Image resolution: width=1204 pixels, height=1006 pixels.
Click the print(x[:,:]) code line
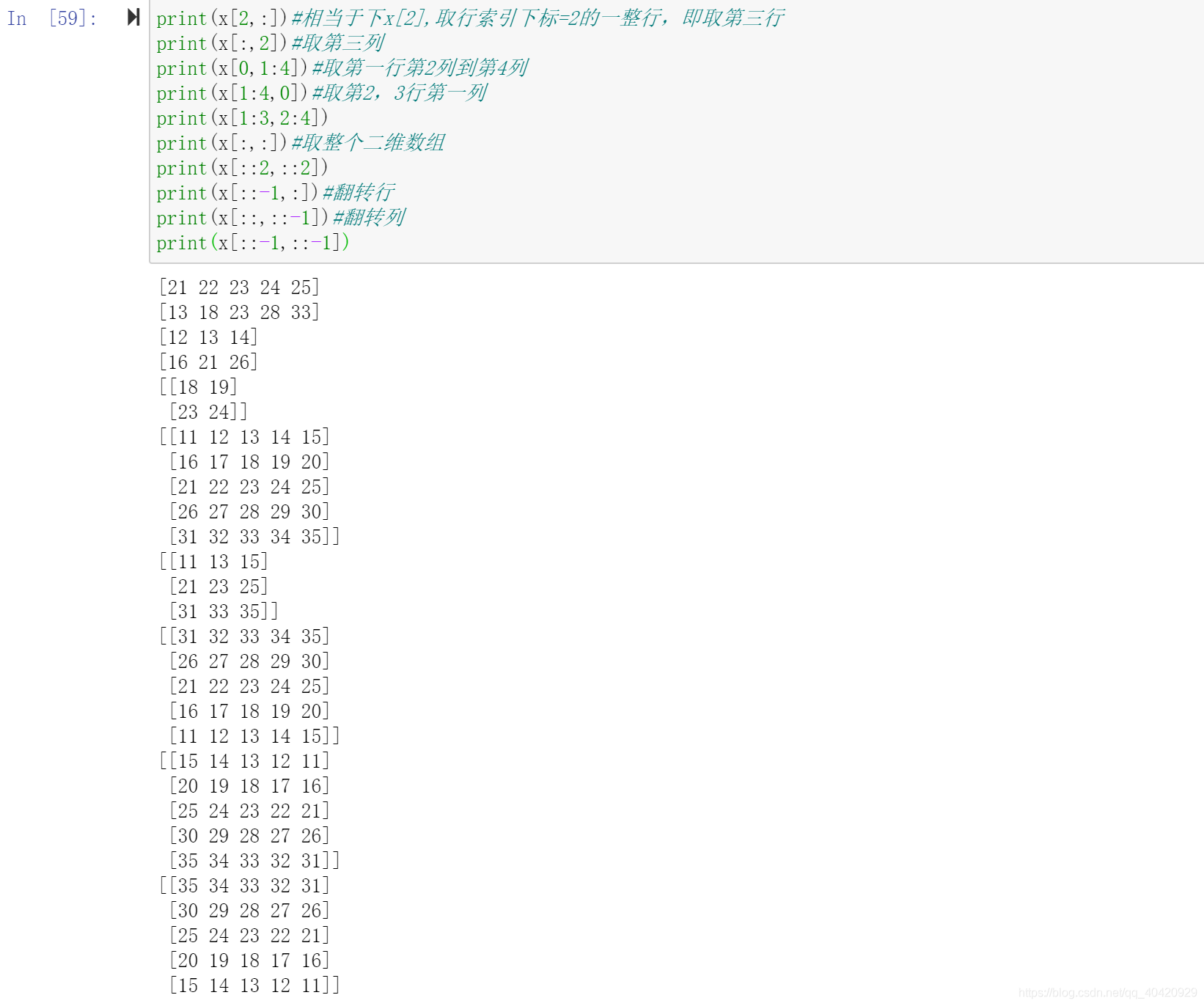221,143
